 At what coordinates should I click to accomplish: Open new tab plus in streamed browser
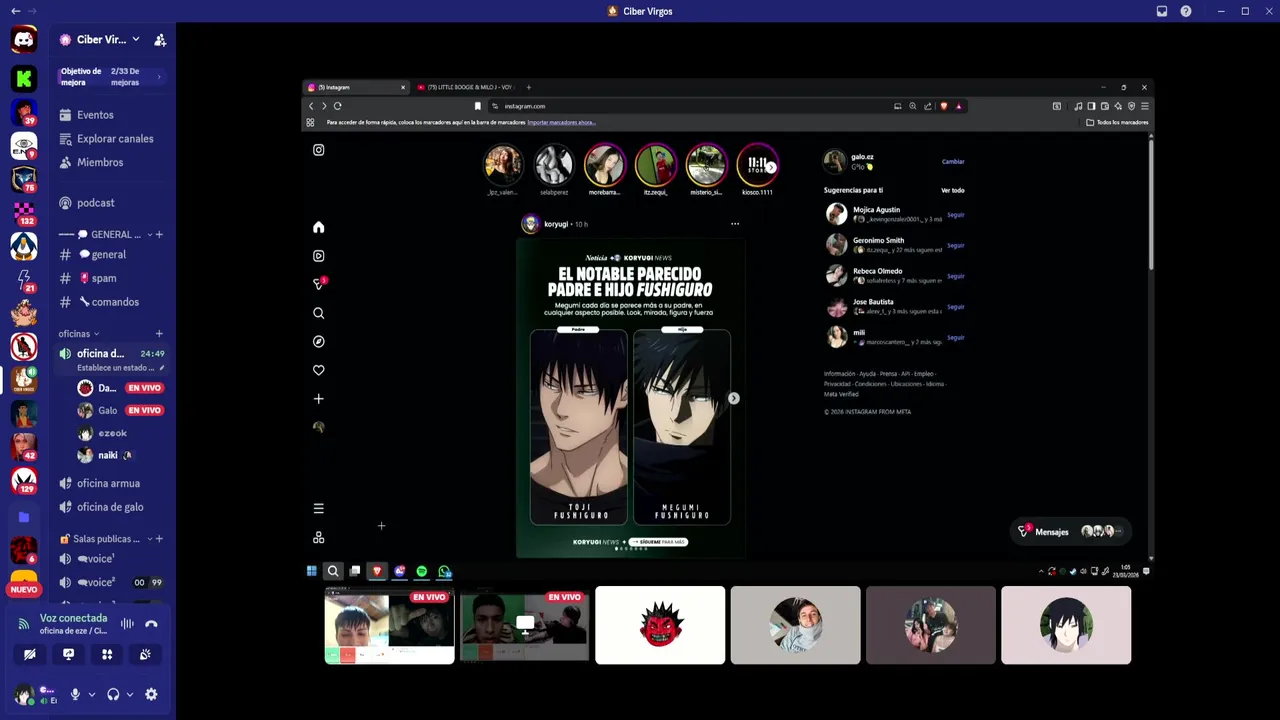(529, 87)
